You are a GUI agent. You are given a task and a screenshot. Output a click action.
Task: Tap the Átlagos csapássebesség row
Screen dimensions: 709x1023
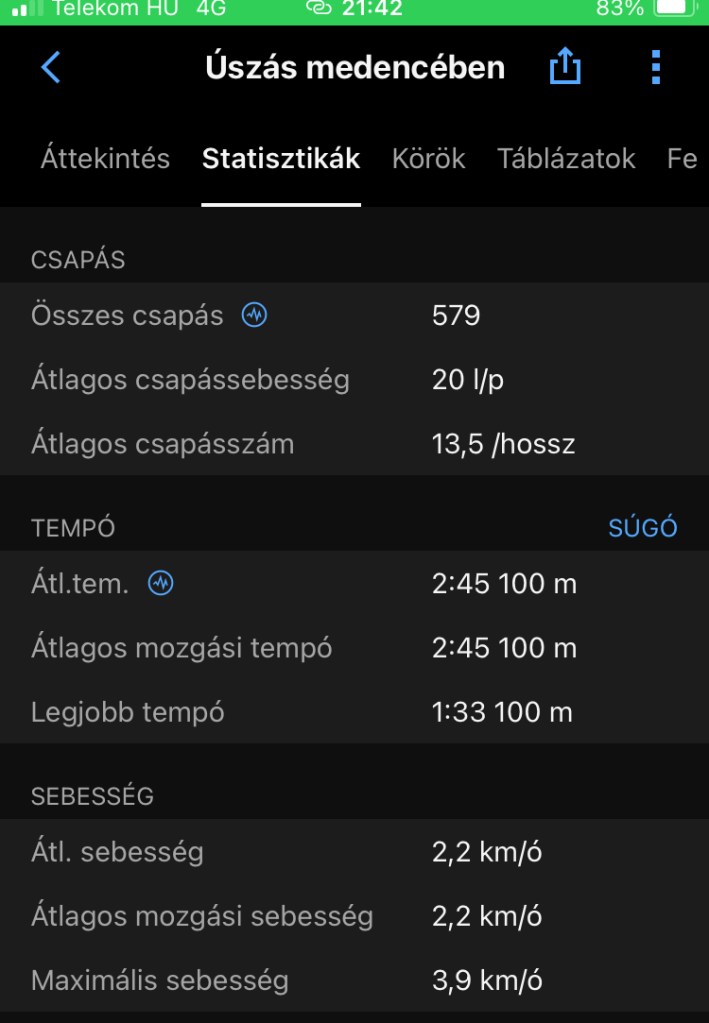(x=354, y=380)
